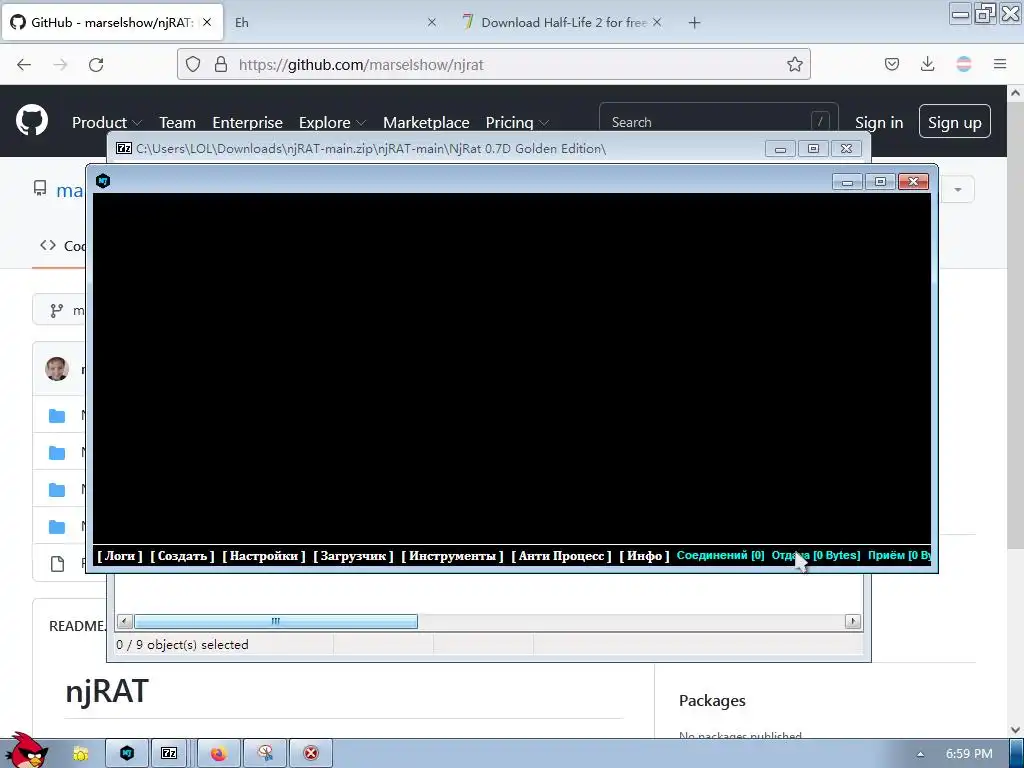Close the Download Half-Life 2 tab
1024x768 pixels.
[657, 22]
